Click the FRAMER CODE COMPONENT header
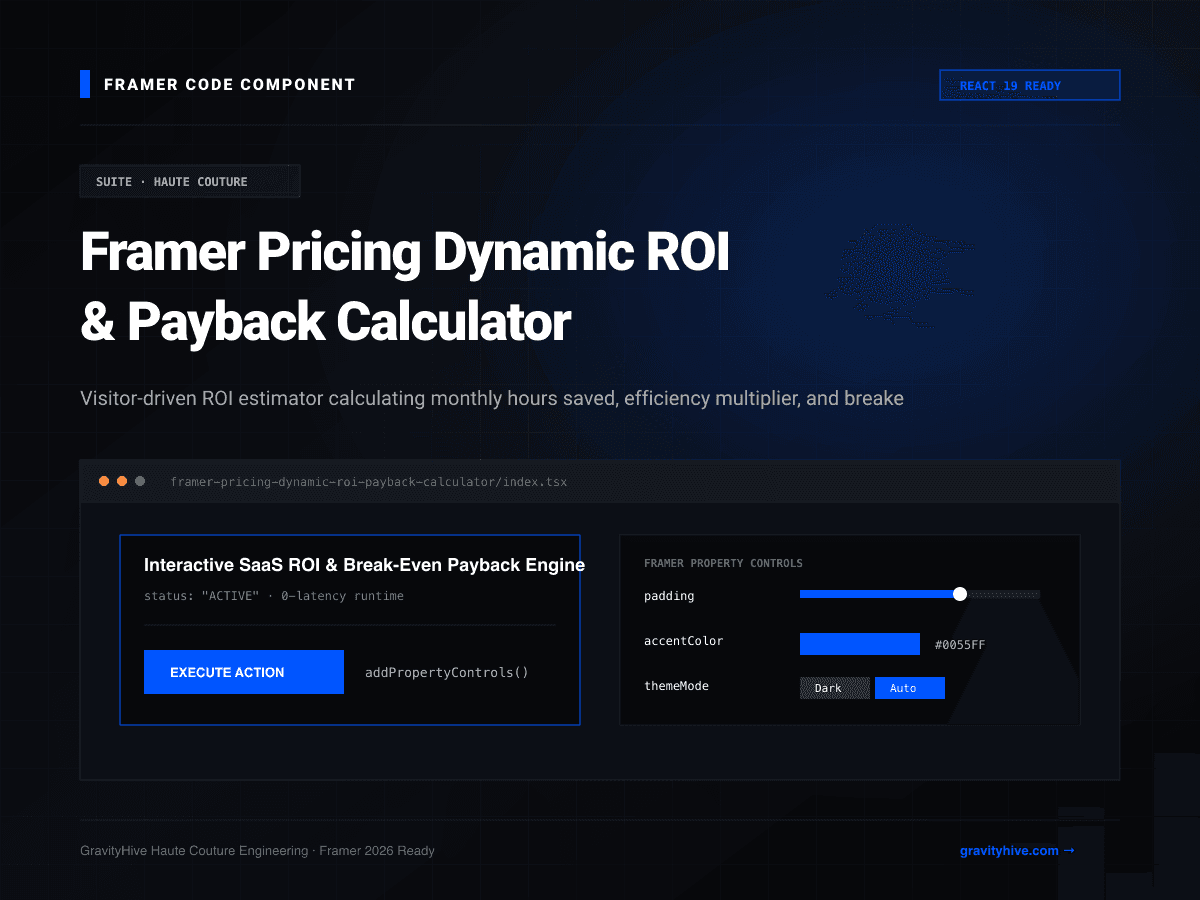Image resolution: width=1200 pixels, height=900 pixels. coord(230,85)
